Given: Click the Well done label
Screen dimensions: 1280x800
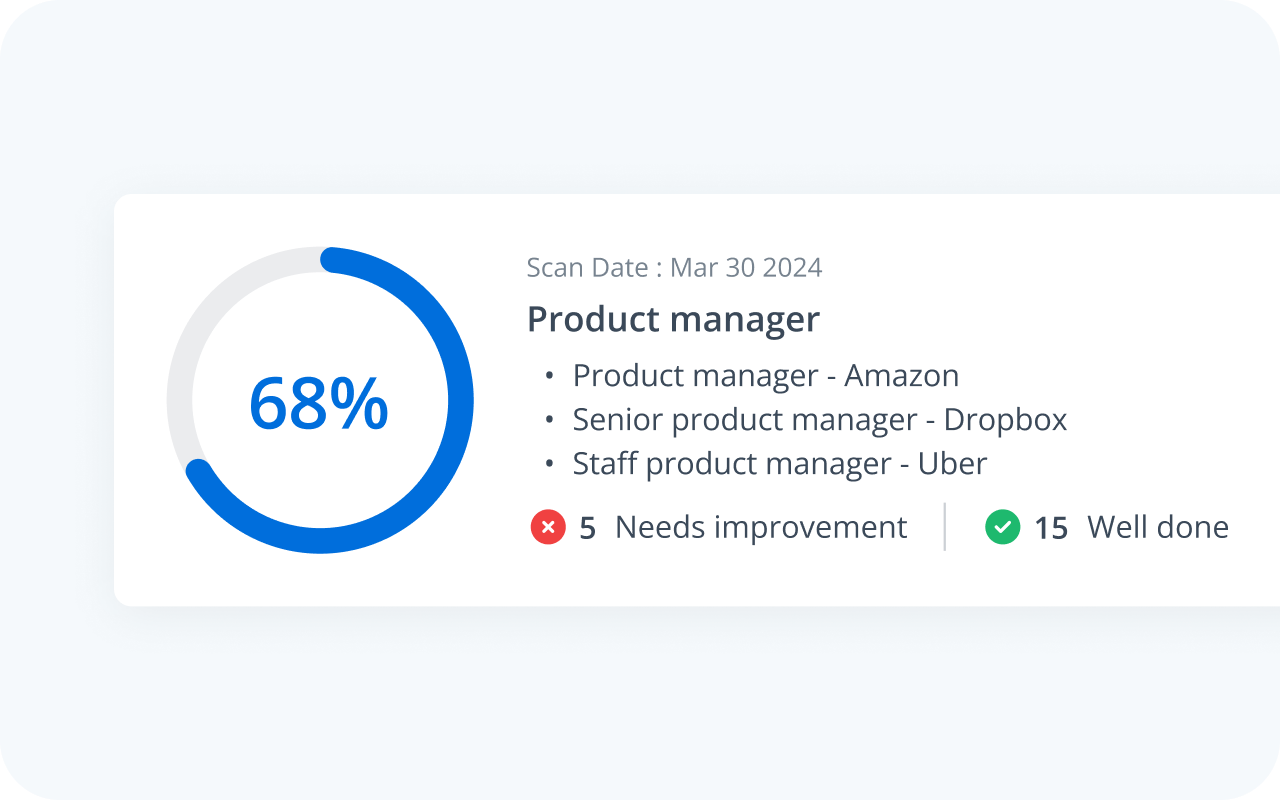Looking at the screenshot, I should pyautogui.click(x=1157, y=527).
